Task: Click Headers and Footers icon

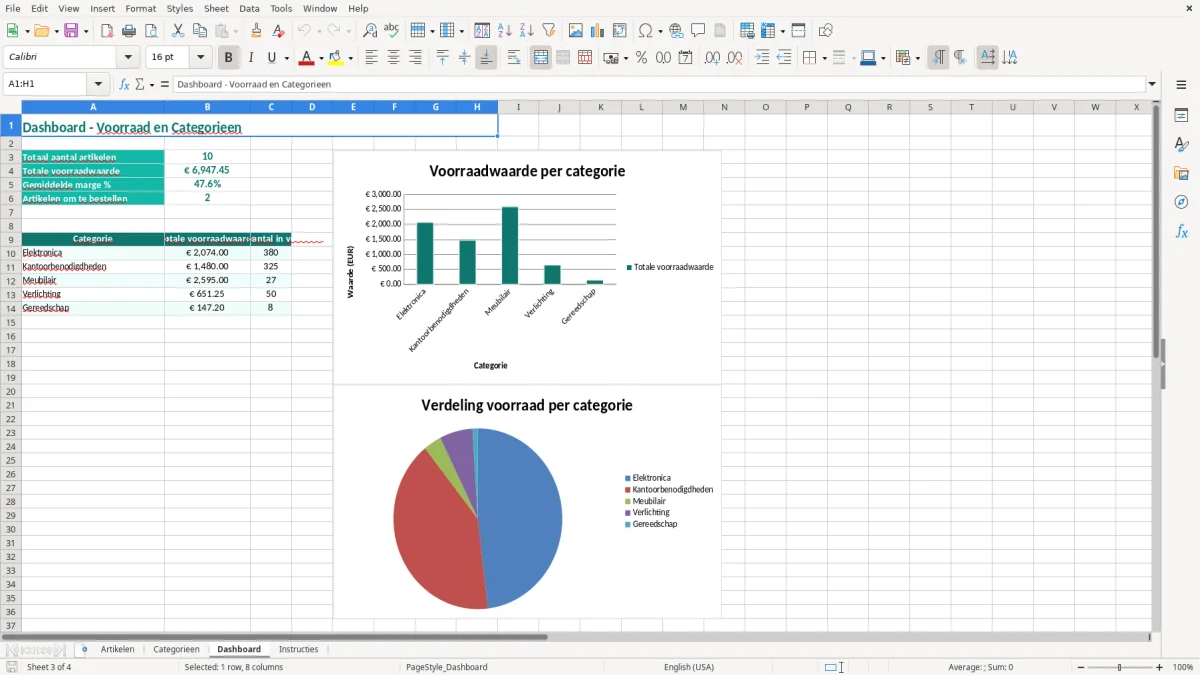Action: [x=720, y=31]
